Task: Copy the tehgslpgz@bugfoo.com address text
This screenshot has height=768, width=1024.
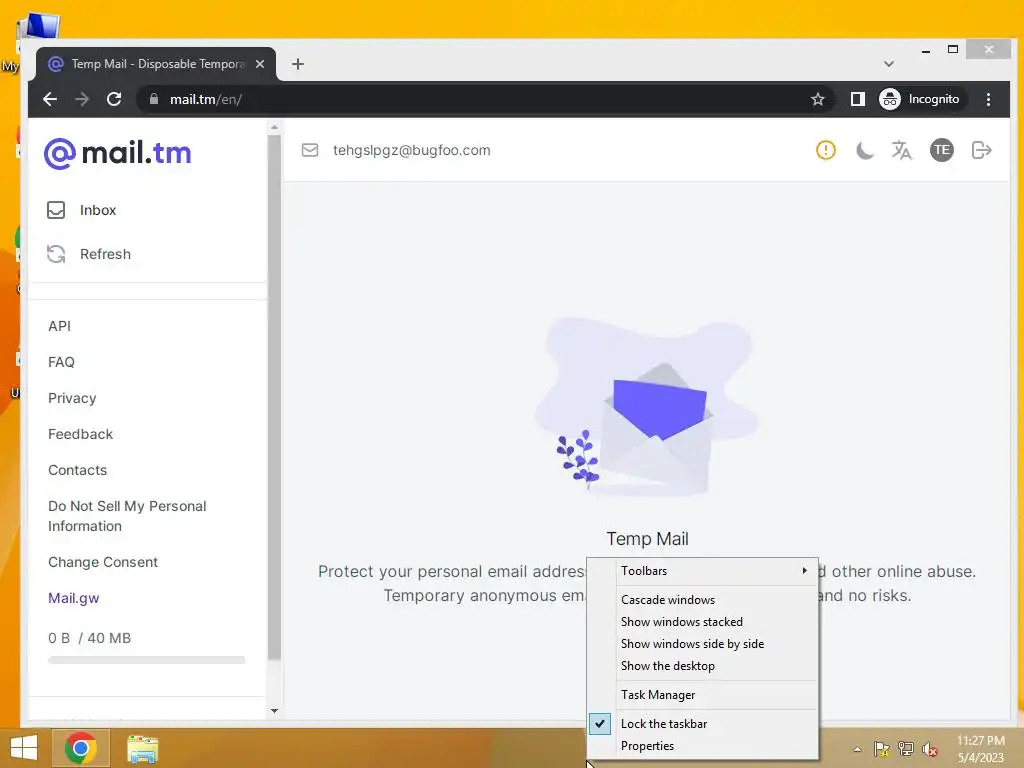Action: [x=411, y=150]
